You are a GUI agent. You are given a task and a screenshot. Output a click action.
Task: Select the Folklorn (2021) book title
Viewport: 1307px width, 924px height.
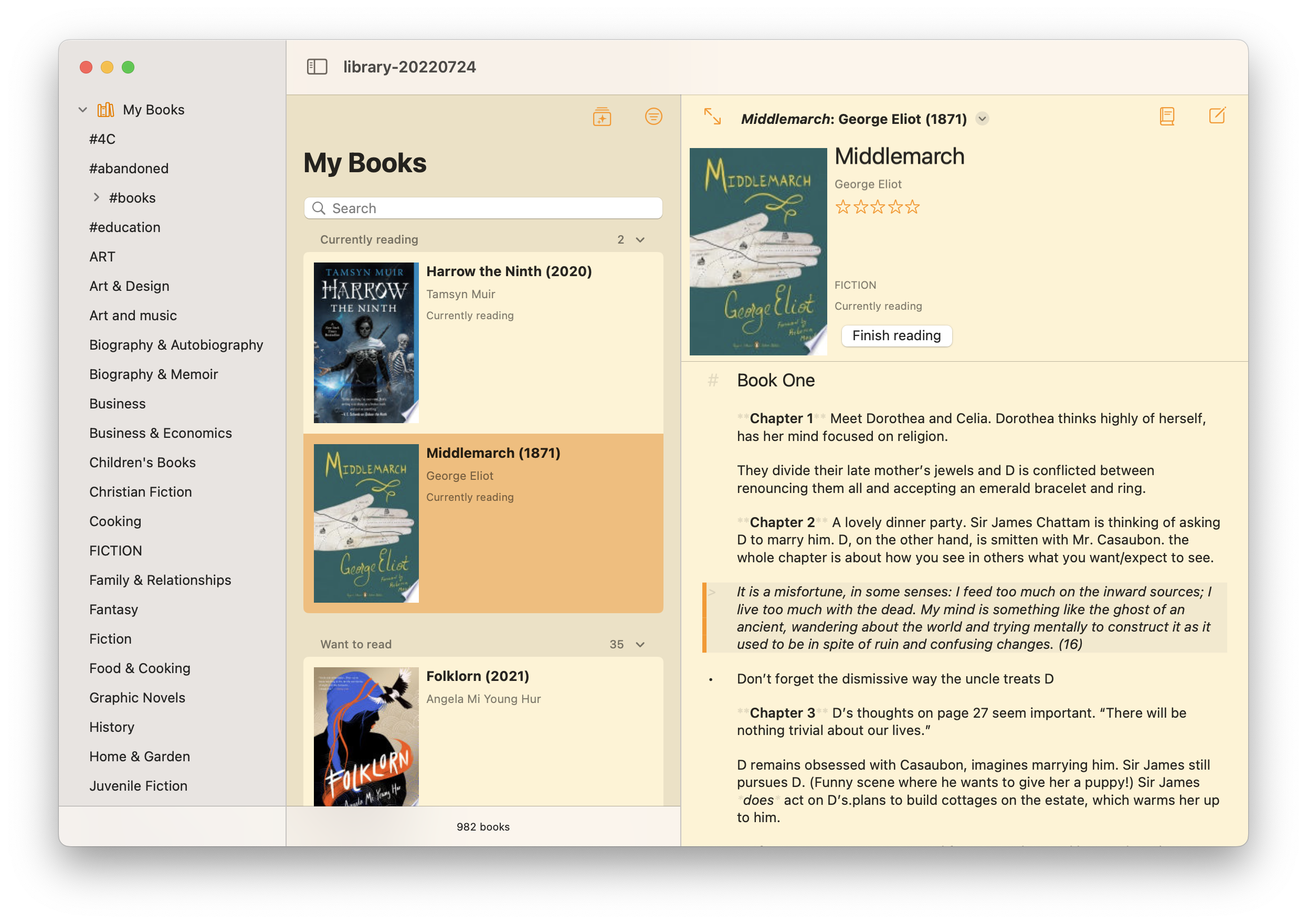(x=478, y=676)
